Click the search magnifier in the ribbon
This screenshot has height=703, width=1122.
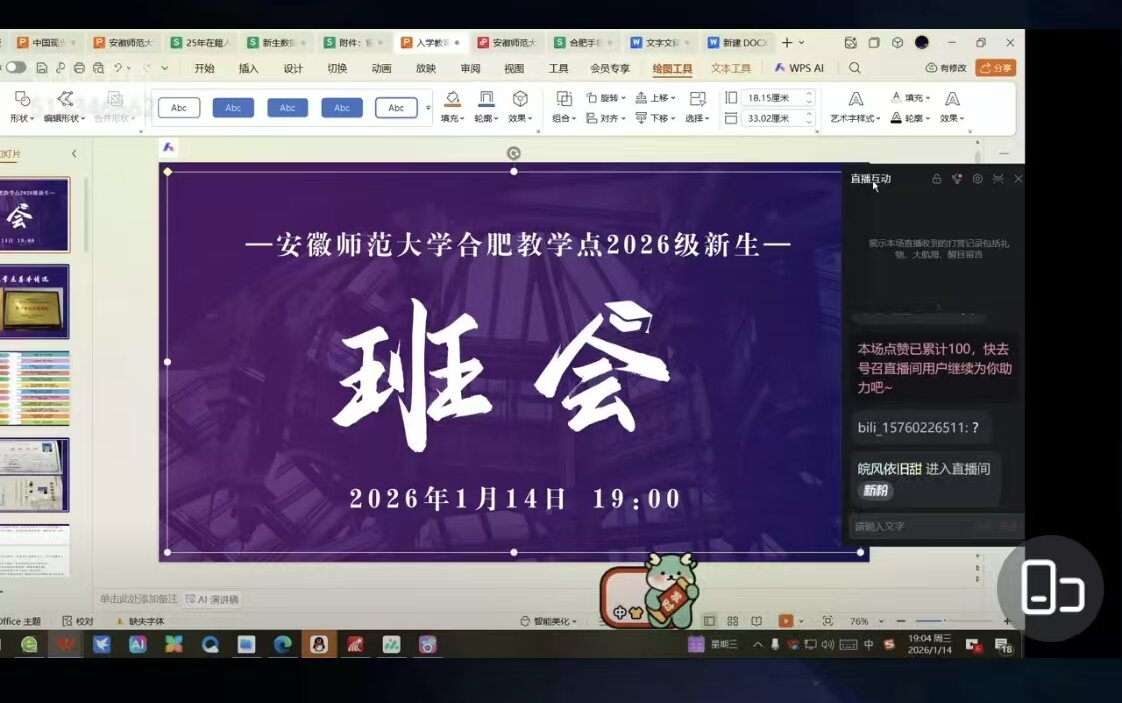(x=855, y=68)
